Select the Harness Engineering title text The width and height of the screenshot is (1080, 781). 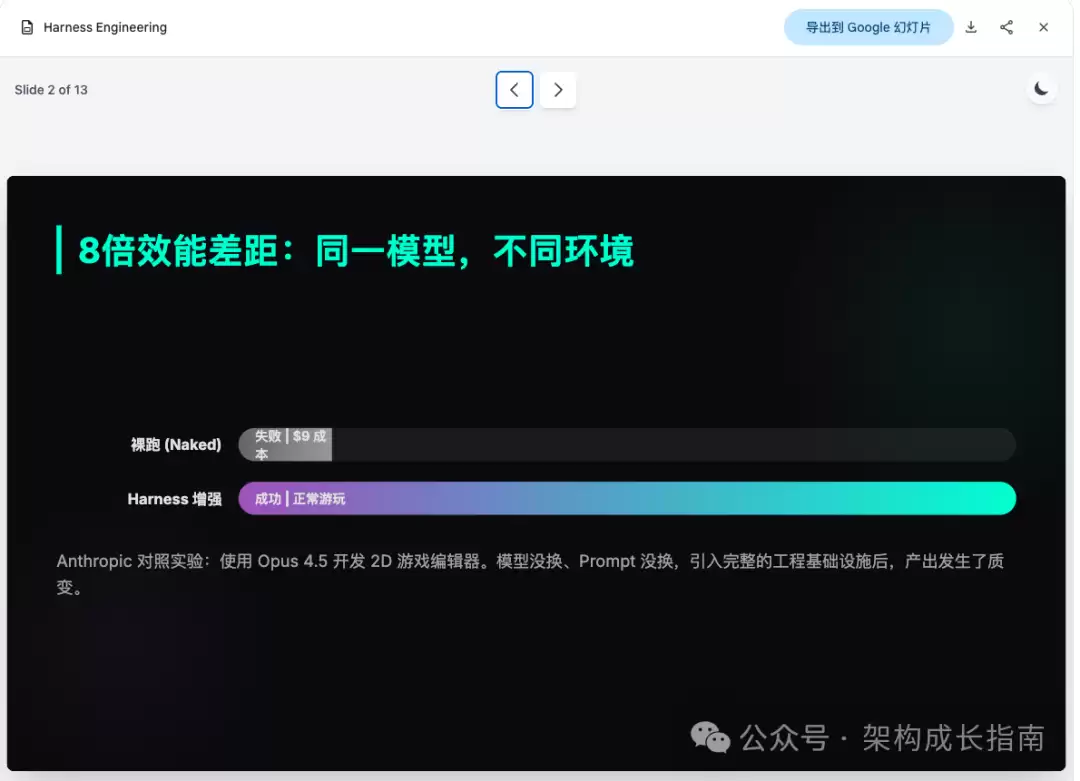[x=105, y=28]
